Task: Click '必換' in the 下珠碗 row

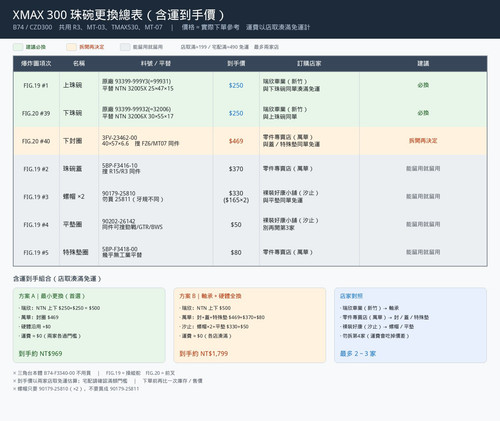Action: [x=423, y=113]
